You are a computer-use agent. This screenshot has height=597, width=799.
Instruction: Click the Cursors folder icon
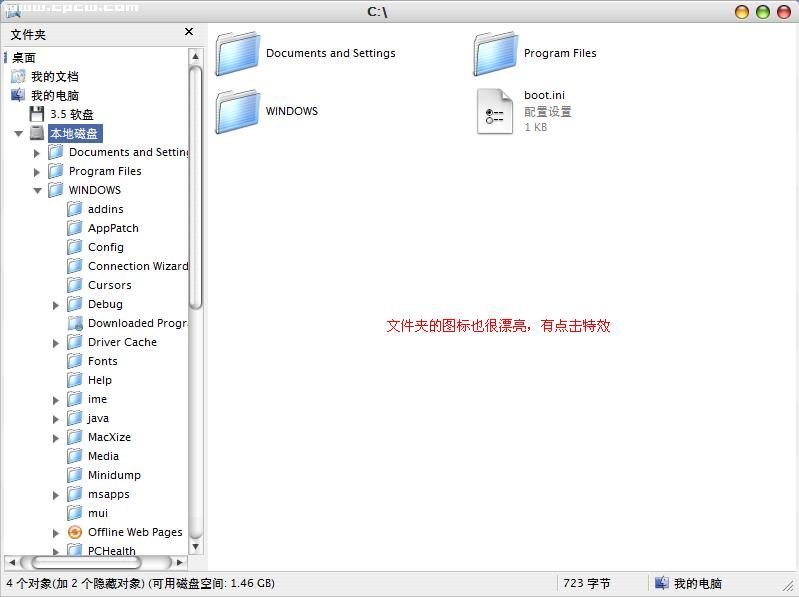(x=75, y=285)
